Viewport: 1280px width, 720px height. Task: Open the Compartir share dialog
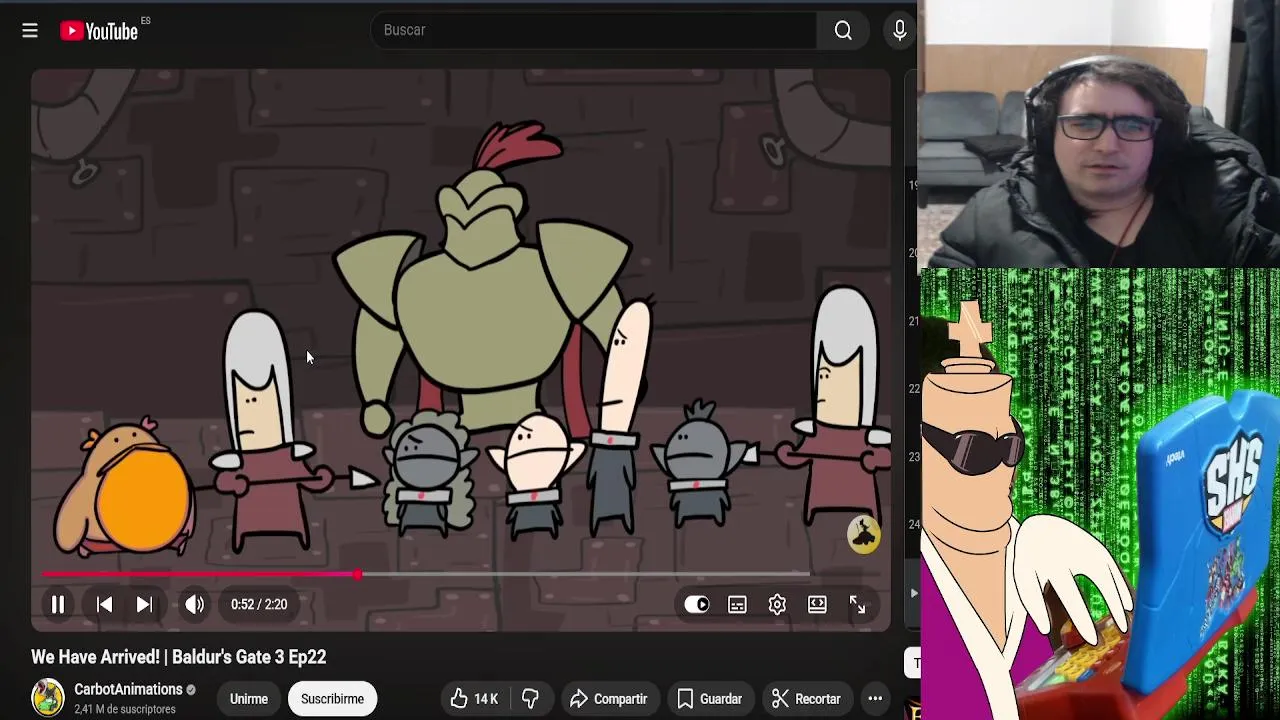point(609,699)
